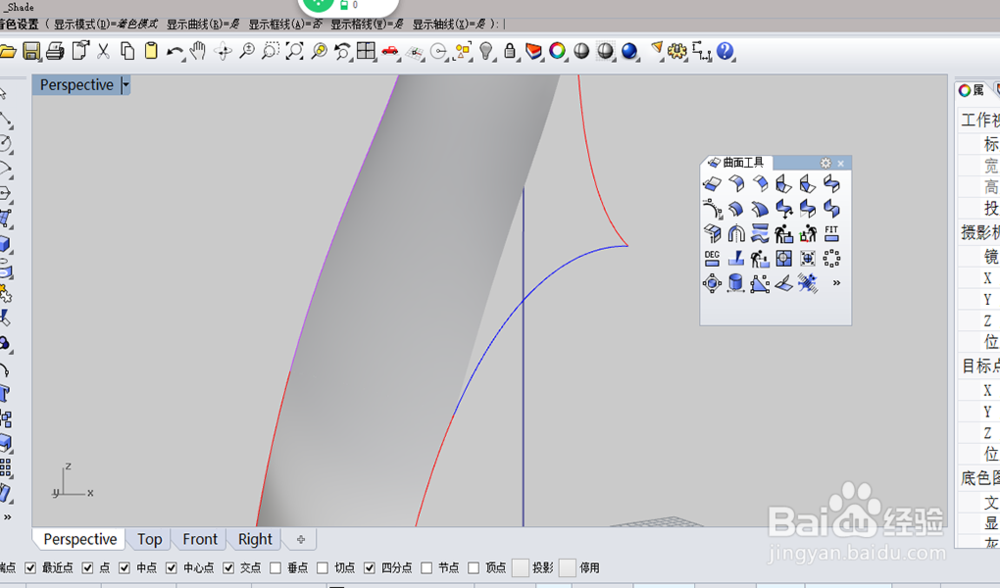
Task: Click the blue help question mark icon
Action: pyautogui.click(x=725, y=51)
